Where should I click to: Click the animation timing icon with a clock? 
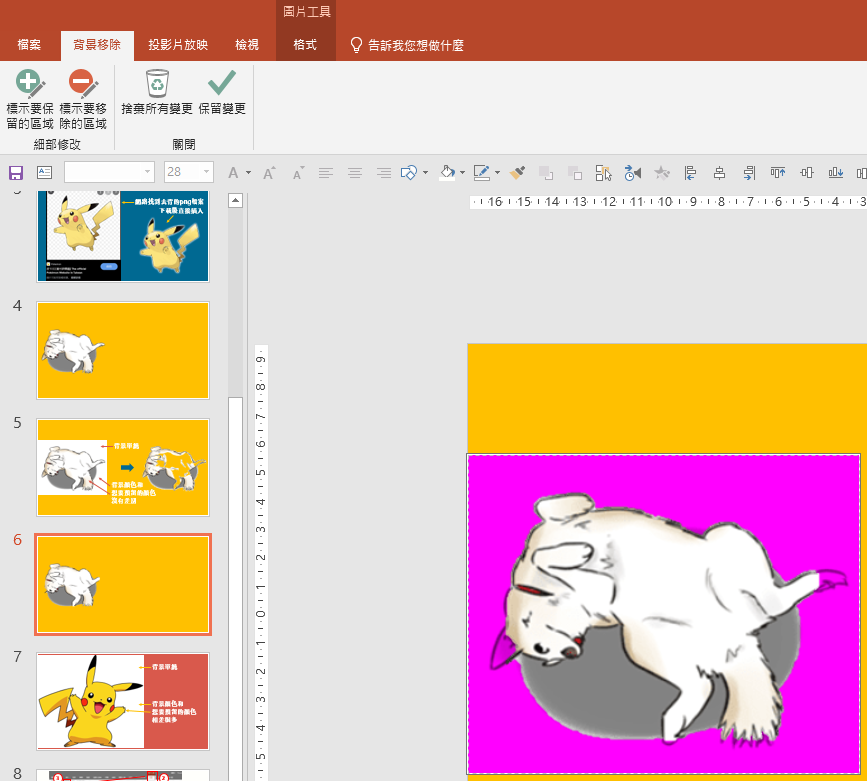point(633,173)
